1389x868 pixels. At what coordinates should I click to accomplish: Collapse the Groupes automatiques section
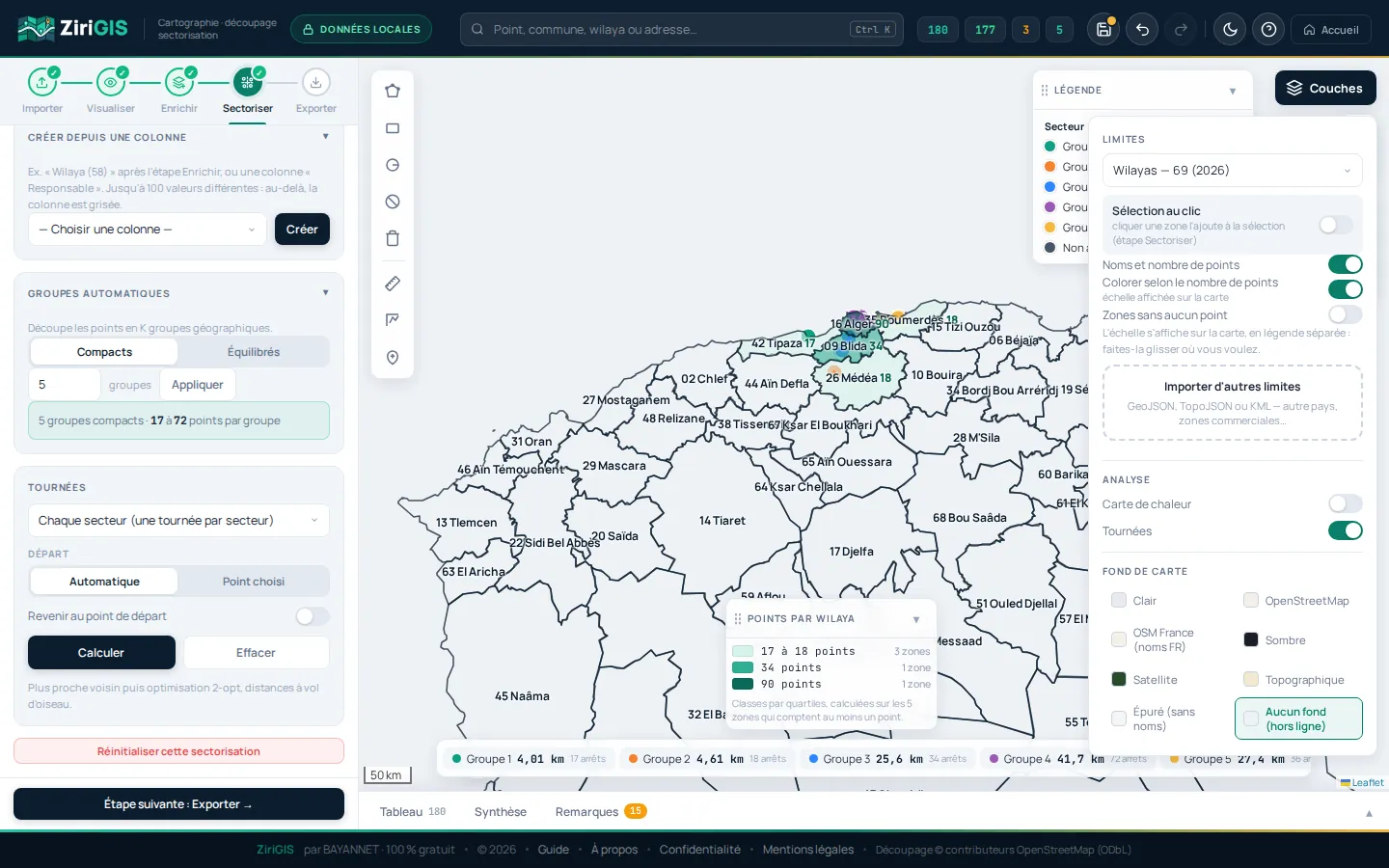click(x=325, y=293)
